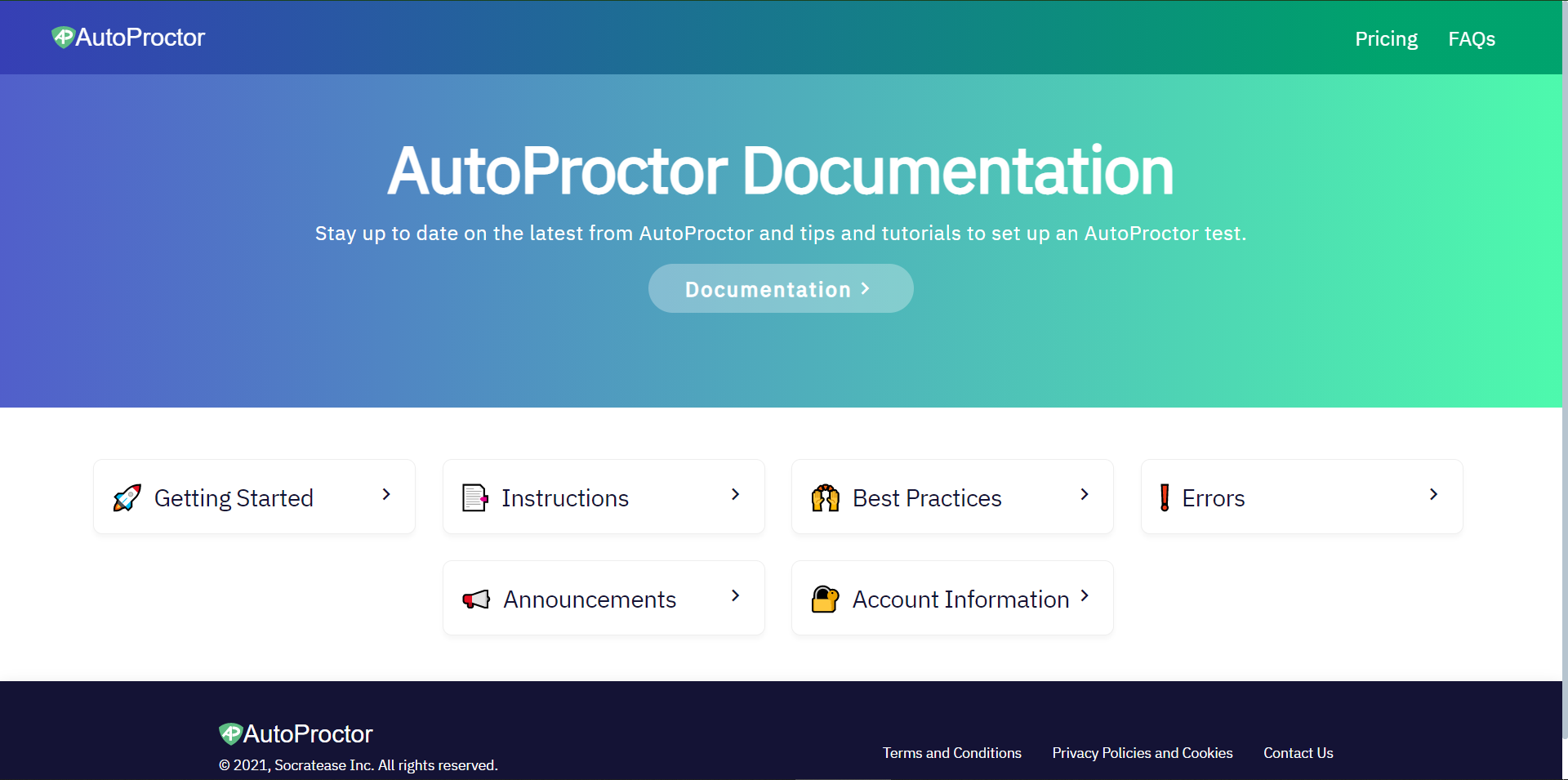Click the megaphone icon beside Announcements
The height and width of the screenshot is (780, 1568).
[x=476, y=599]
